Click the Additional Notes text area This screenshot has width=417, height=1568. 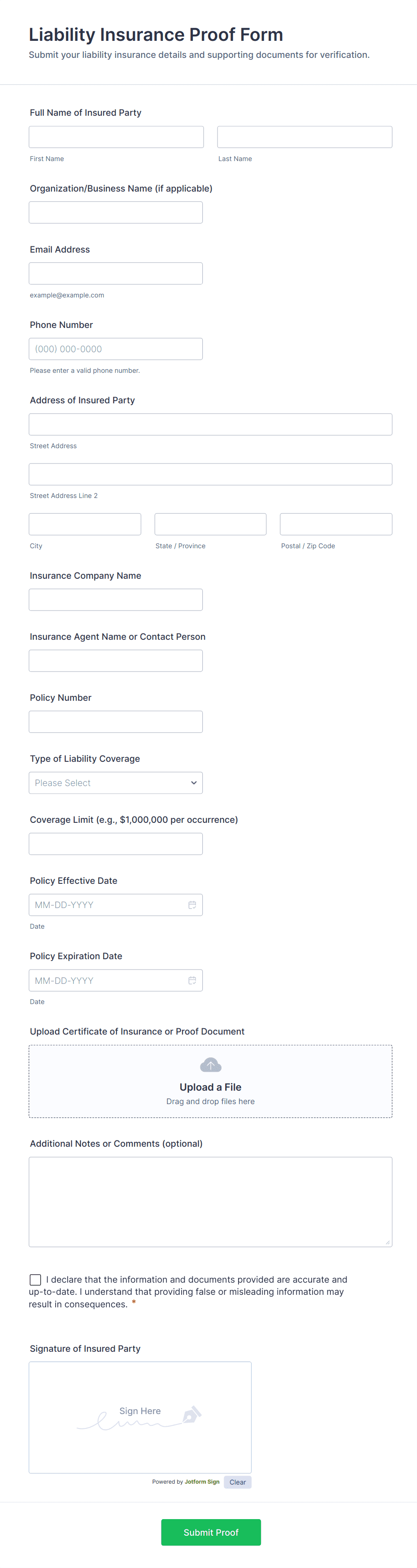click(211, 1201)
